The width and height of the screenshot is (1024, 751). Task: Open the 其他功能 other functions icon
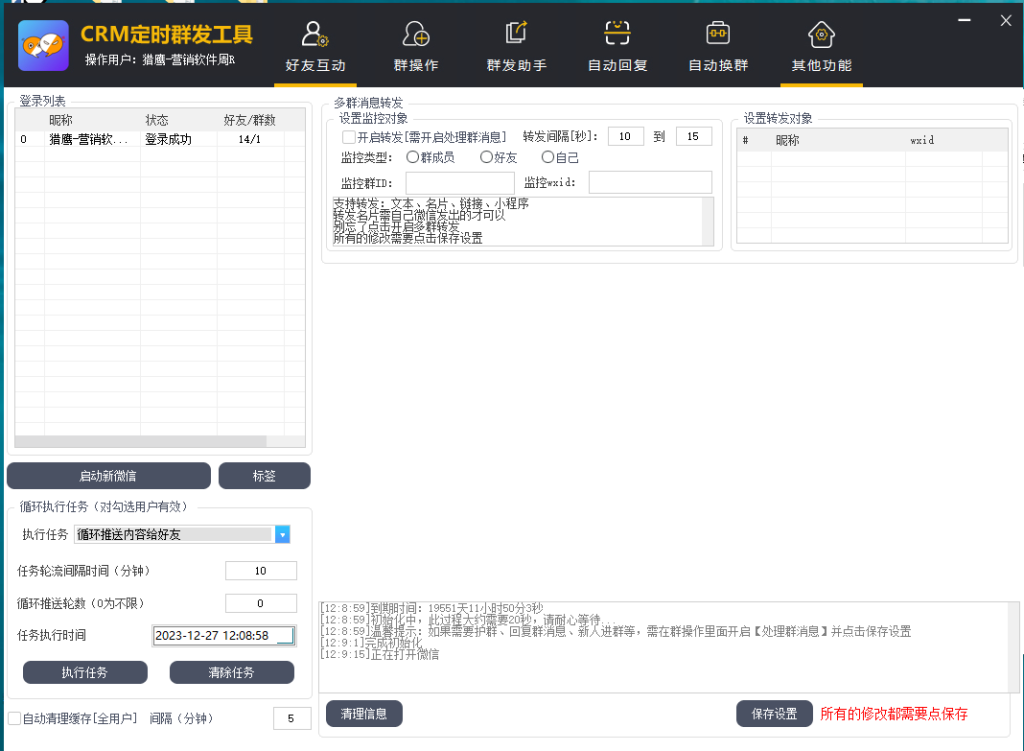click(821, 35)
